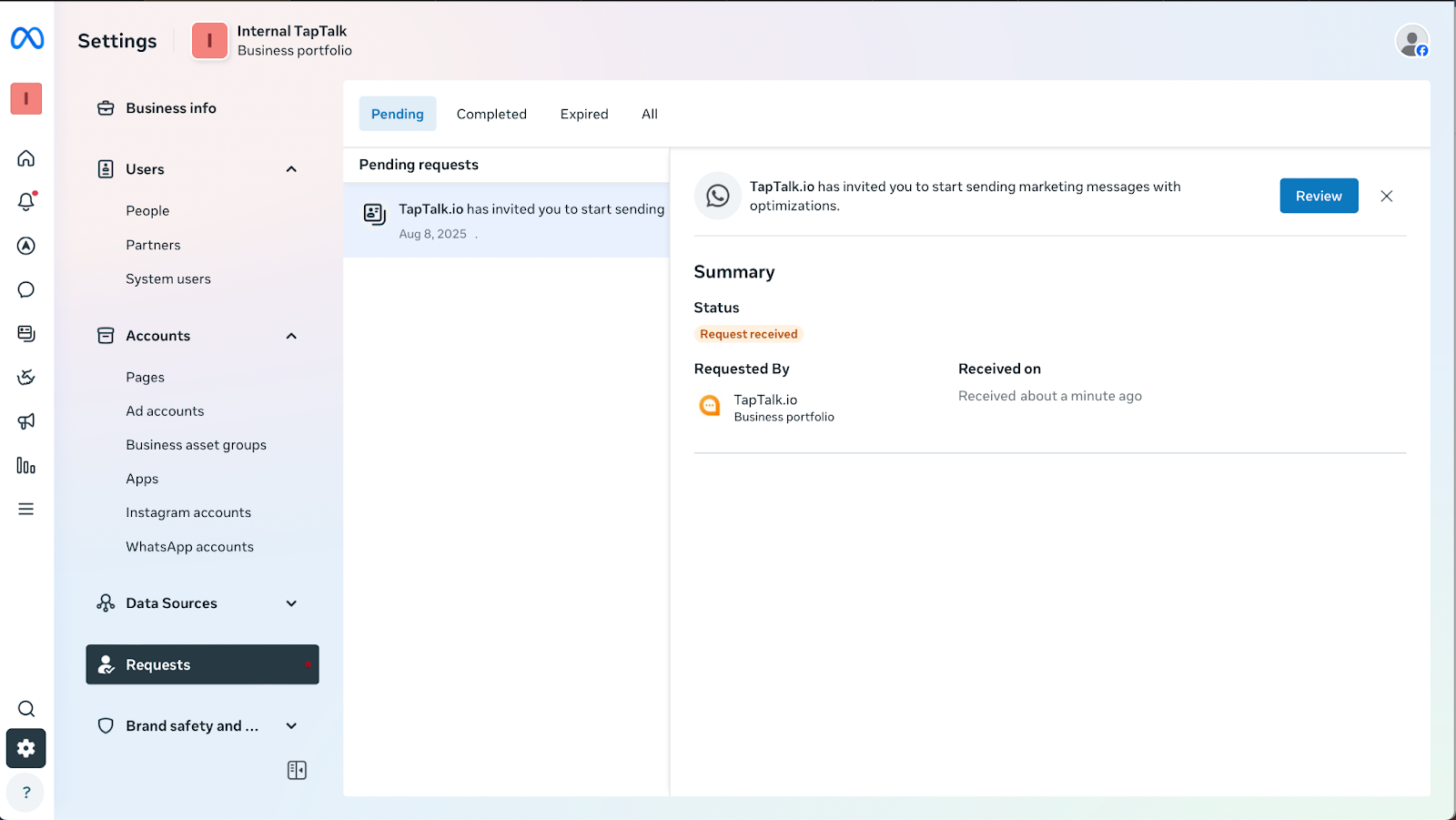Click the Users section label
This screenshot has width=1456, height=820.
click(x=146, y=169)
